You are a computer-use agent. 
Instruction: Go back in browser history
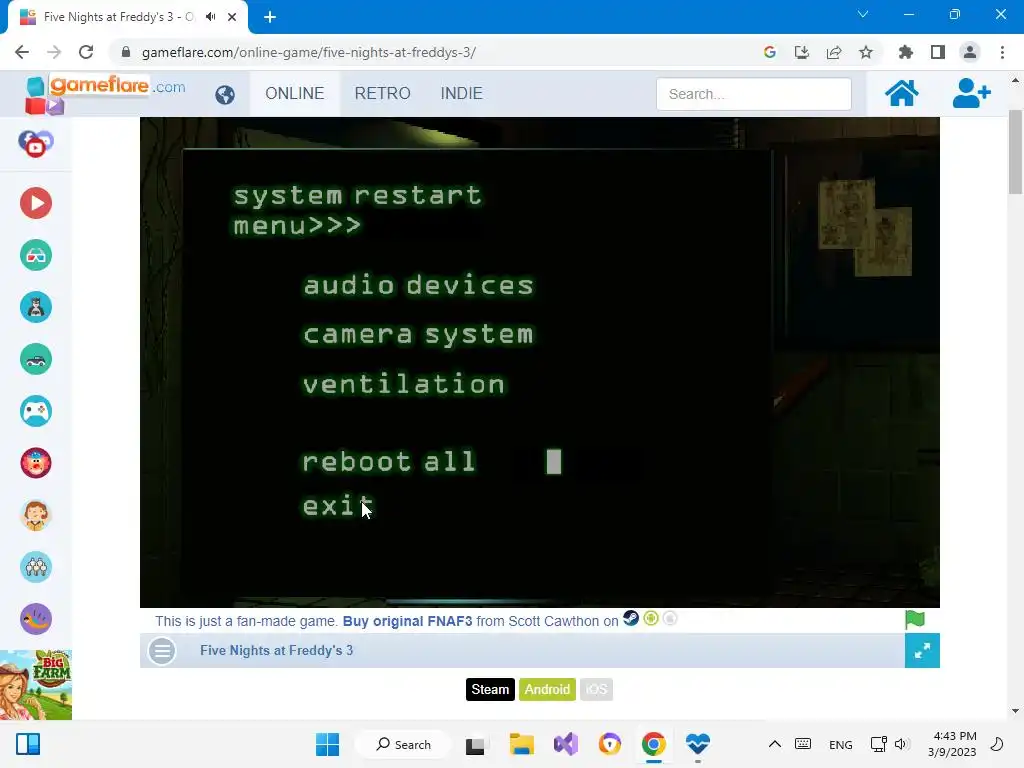[22, 52]
